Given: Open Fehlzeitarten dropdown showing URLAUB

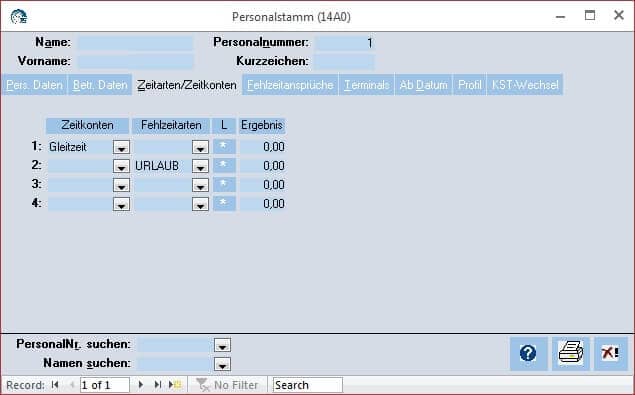Looking at the screenshot, I should coord(200,166).
